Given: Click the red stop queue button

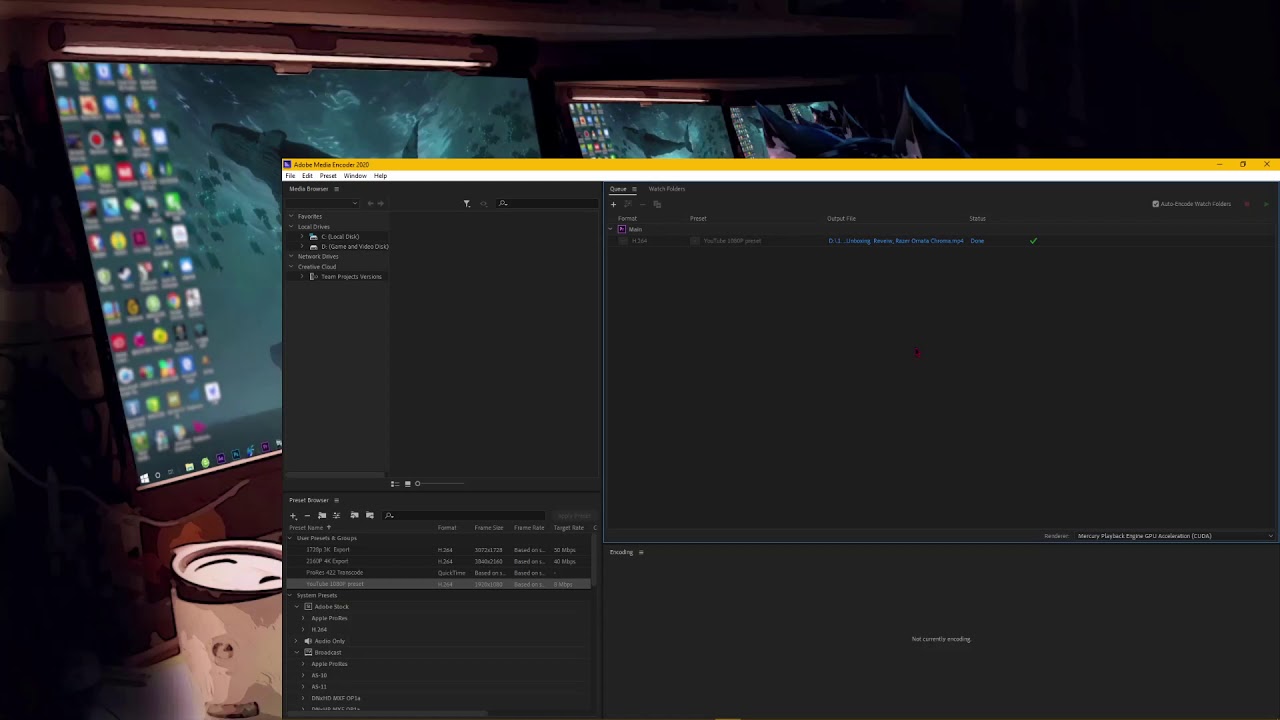Looking at the screenshot, I should click(x=1247, y=204).
